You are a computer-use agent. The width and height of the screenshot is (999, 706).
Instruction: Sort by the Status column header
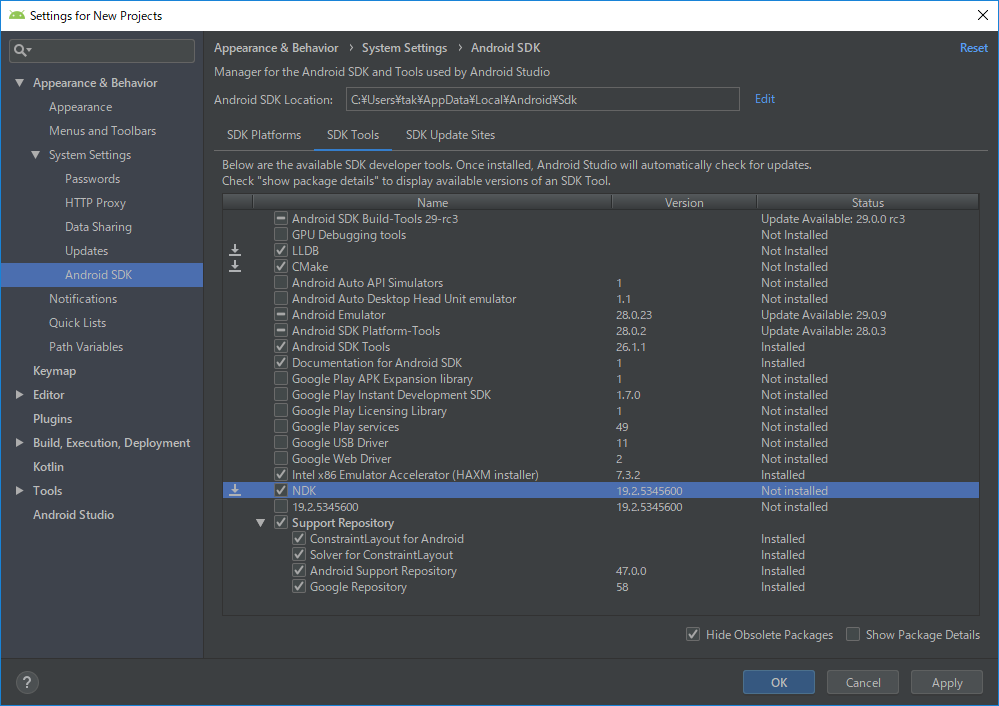point(868,202)
